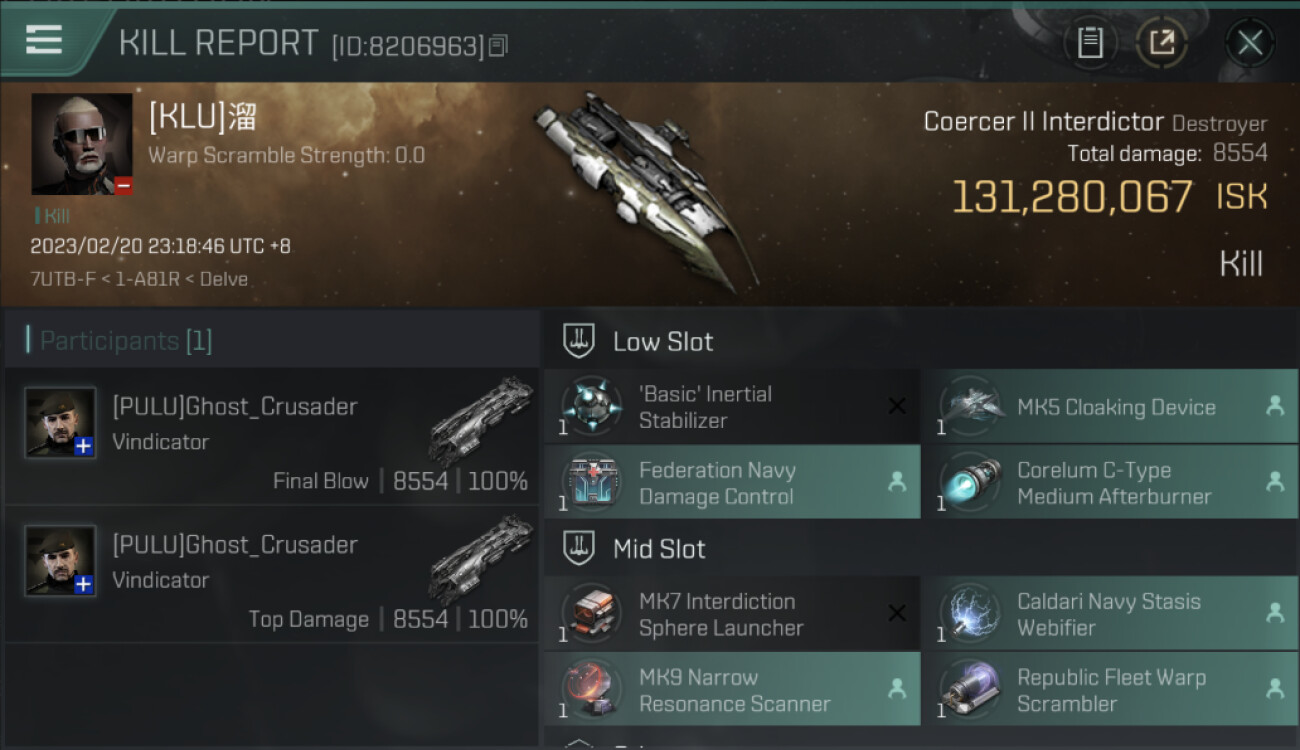Click the person marker on MK5 Cloaking Device

coord(1275,406)
